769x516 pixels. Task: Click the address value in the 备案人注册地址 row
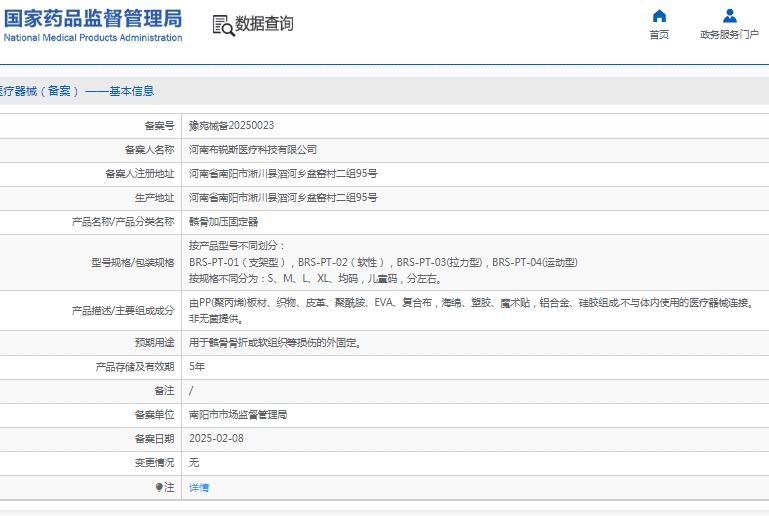coord(283,174)
